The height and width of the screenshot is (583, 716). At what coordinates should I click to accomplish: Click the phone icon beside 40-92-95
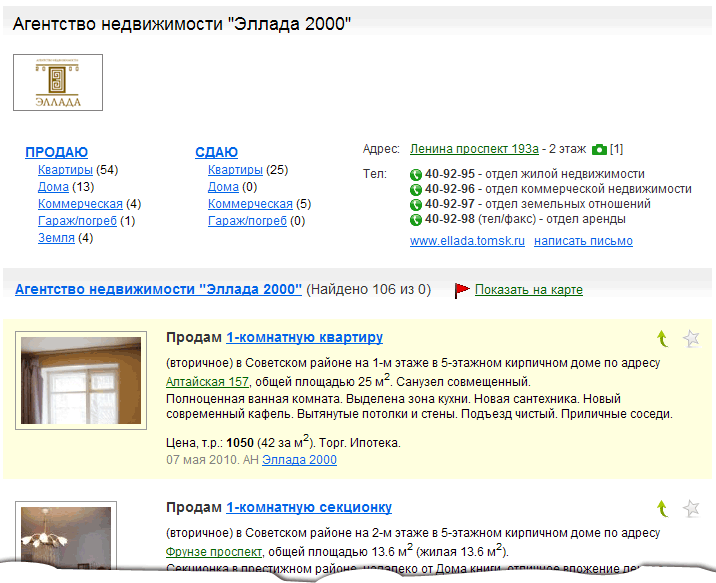[416, 174]
